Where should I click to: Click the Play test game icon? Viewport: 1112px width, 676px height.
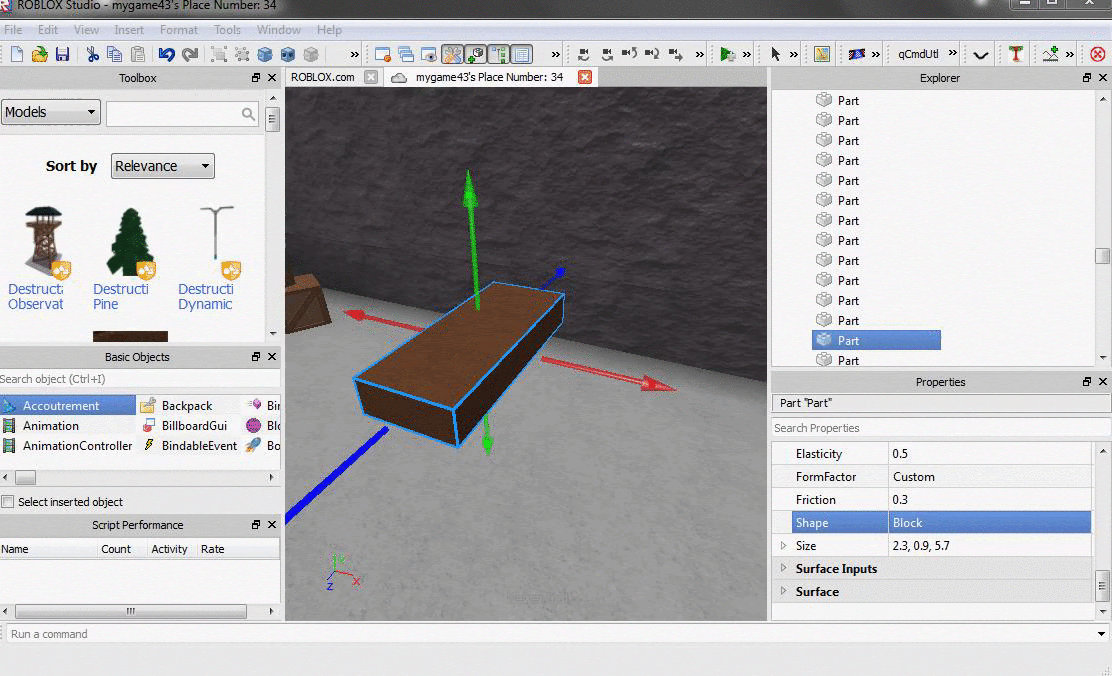click(727, 54)
